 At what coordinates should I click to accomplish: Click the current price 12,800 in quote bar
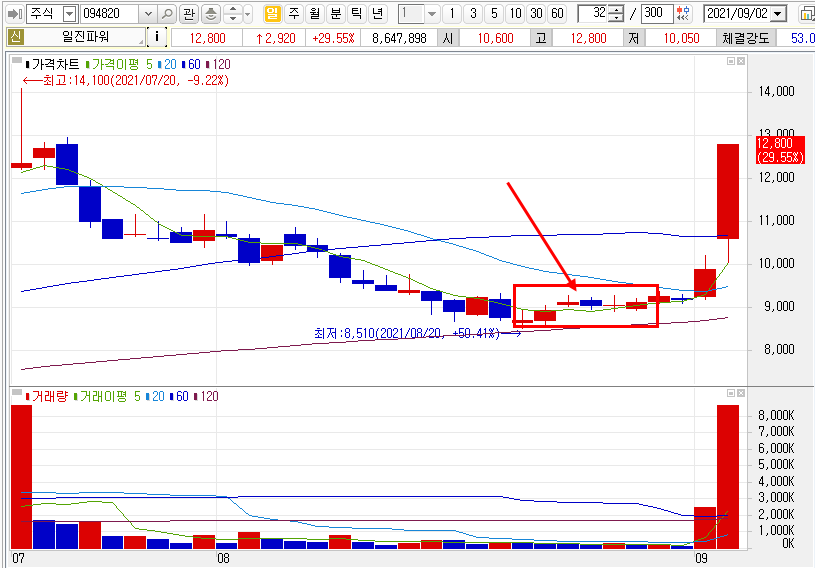click(207, 38)
